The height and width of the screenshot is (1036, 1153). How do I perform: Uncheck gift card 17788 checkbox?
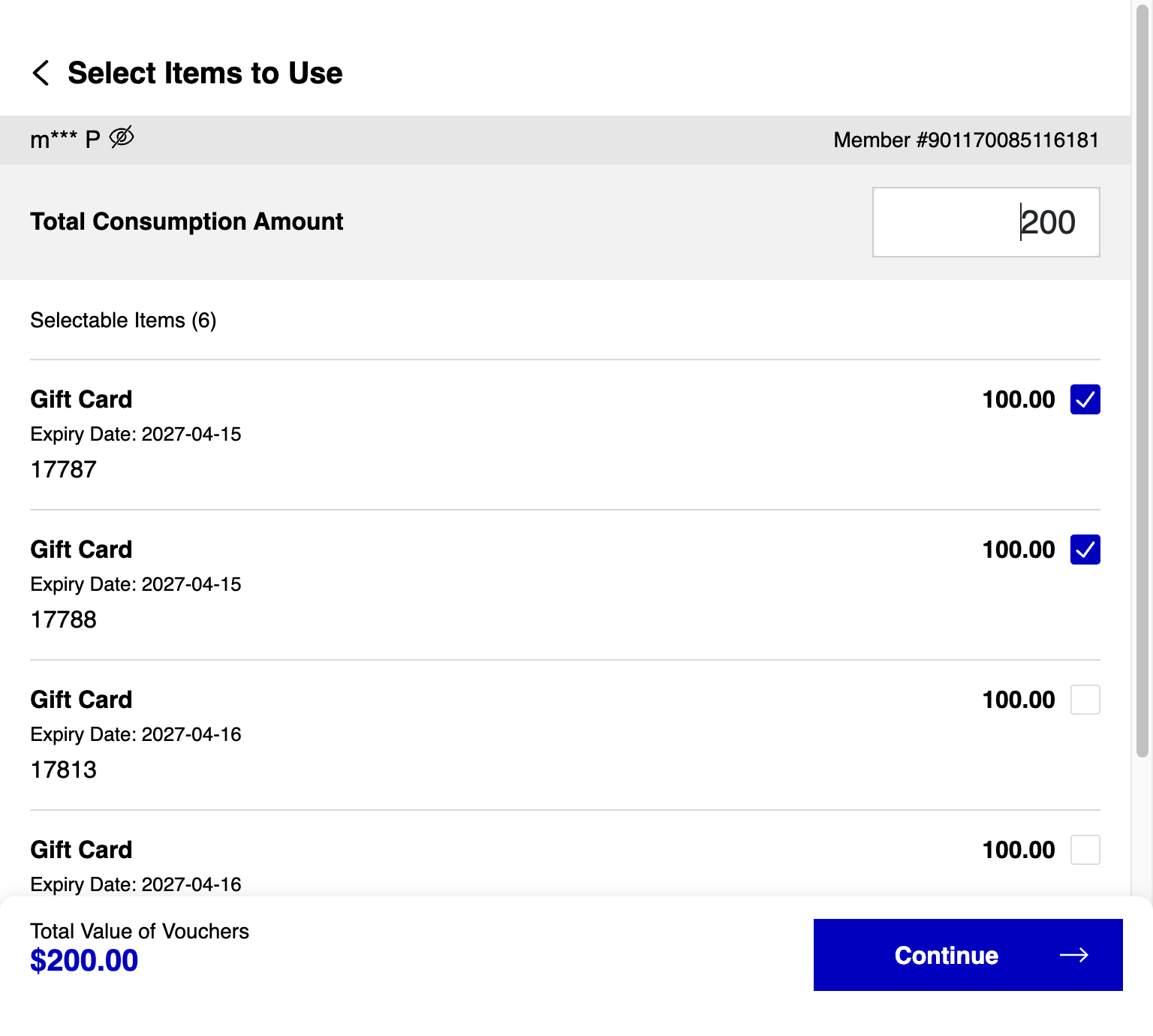1085,550
